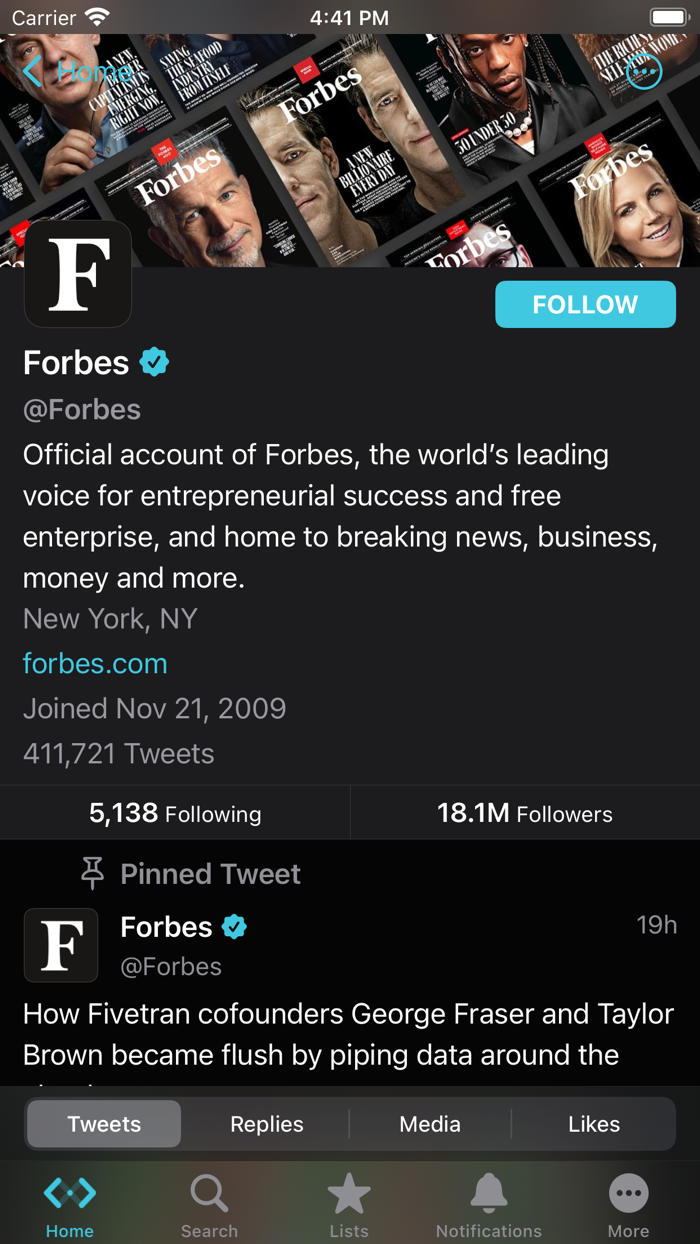
Task: Open the forbes.com website link
Action: [95, 663]
